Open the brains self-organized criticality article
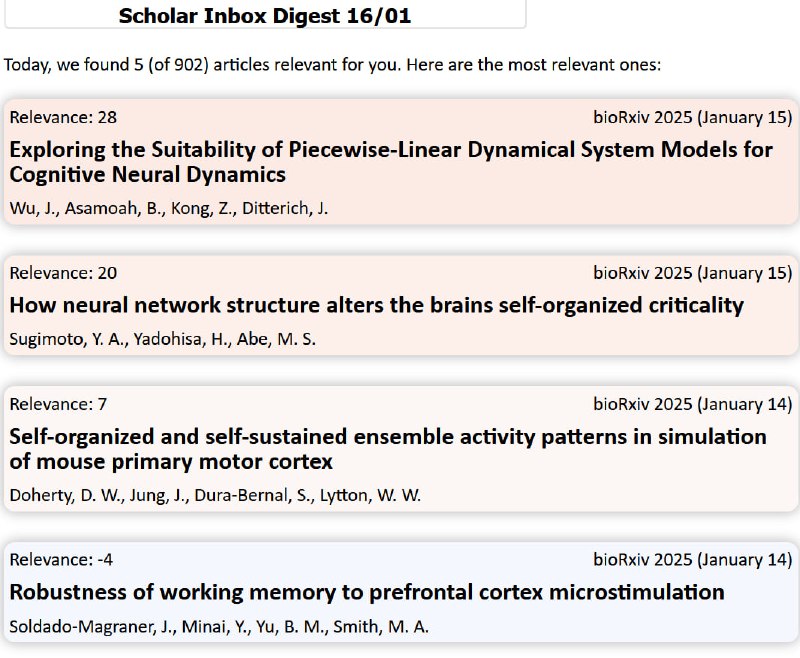The width and height of the screenshot is (800, 658). click(377, 305)
